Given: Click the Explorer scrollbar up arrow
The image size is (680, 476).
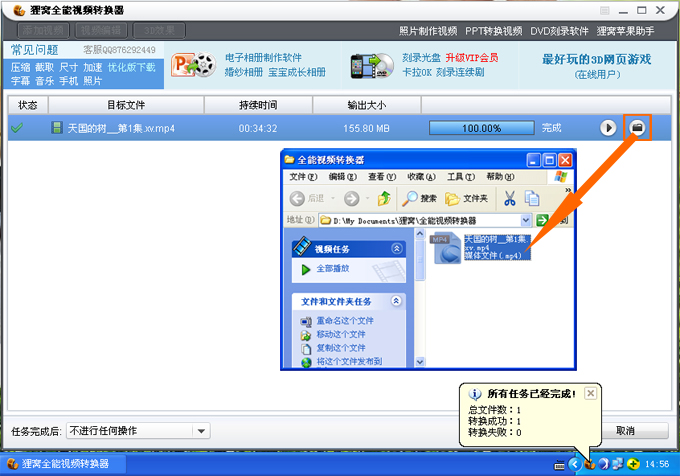Looking at the screenshot, I should click(420, 234).
